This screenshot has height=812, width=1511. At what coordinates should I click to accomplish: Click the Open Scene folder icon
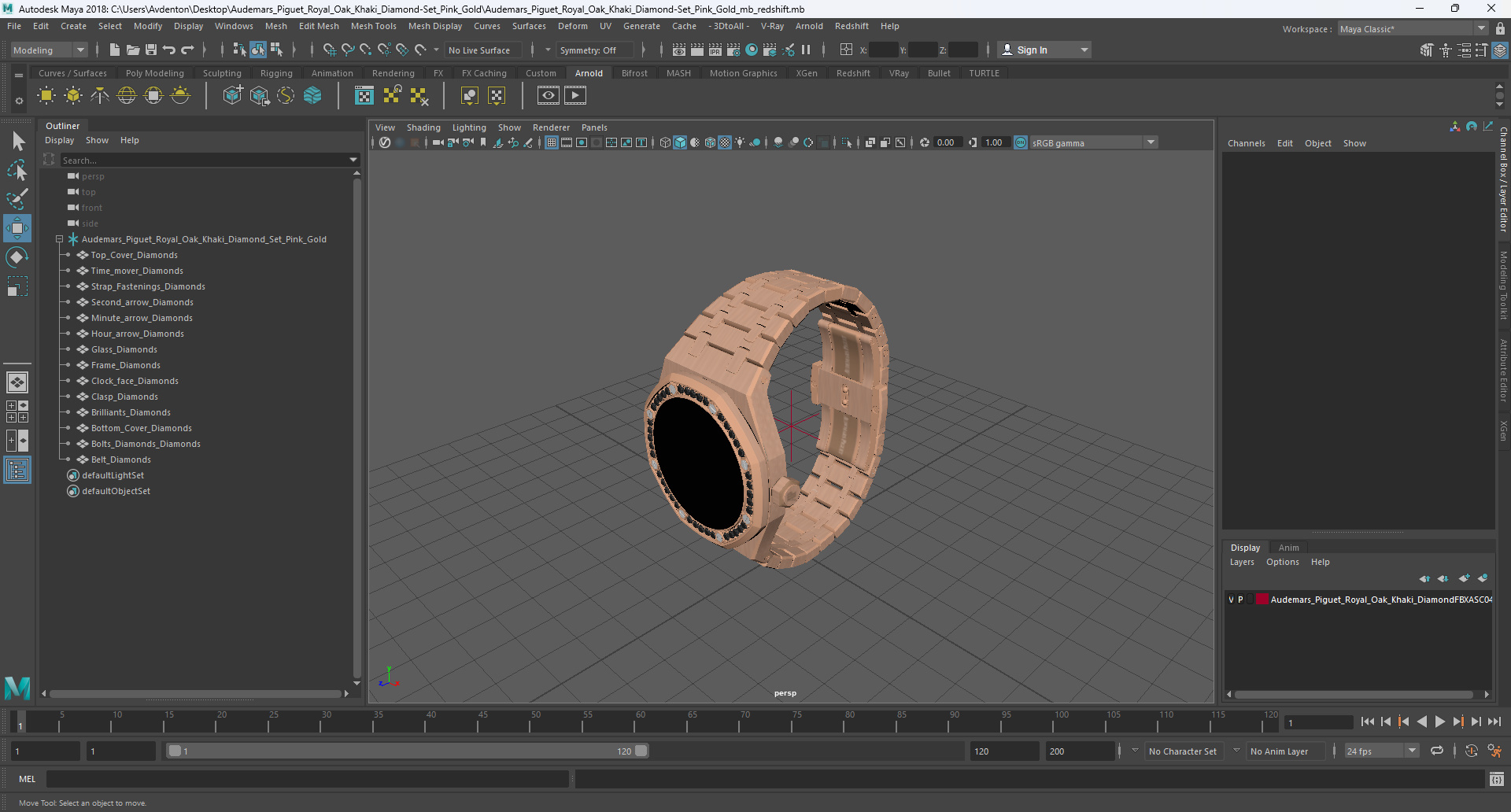(x=133, y=50)
